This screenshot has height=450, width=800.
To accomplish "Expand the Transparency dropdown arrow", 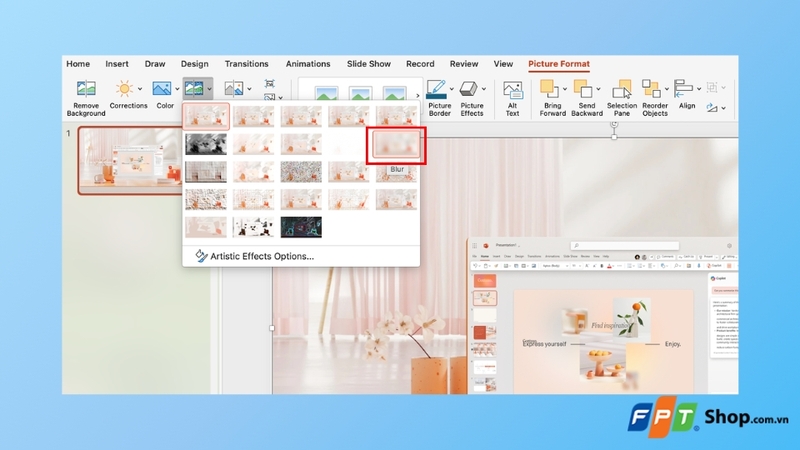I will [249, 89].
